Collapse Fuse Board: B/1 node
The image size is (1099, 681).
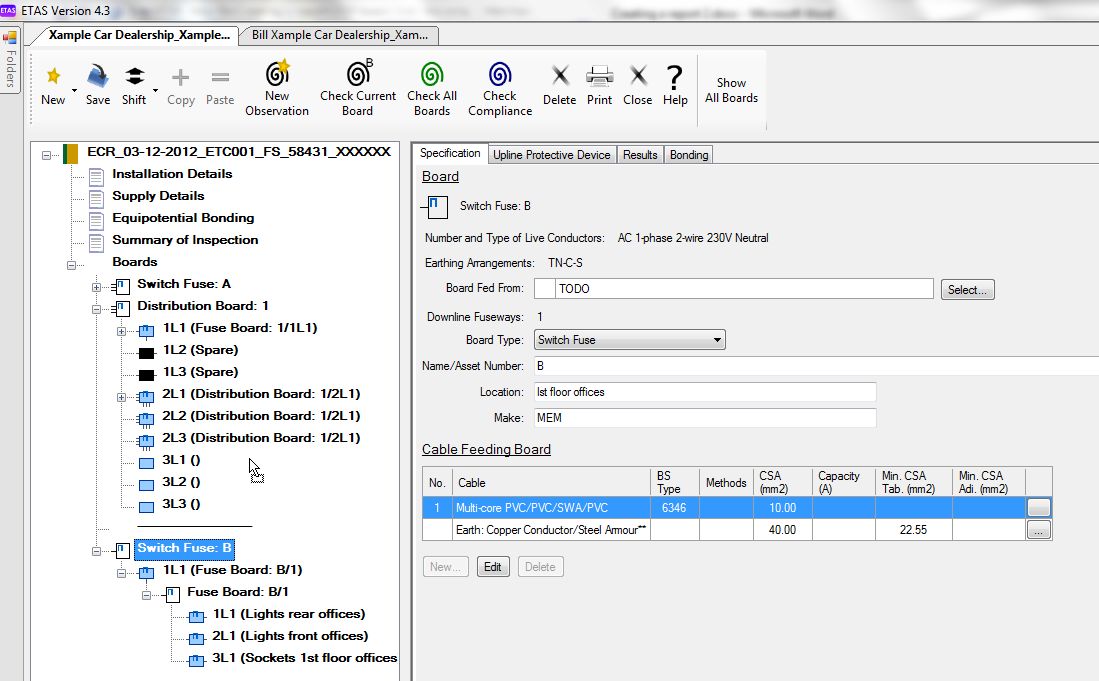[146, 596]
